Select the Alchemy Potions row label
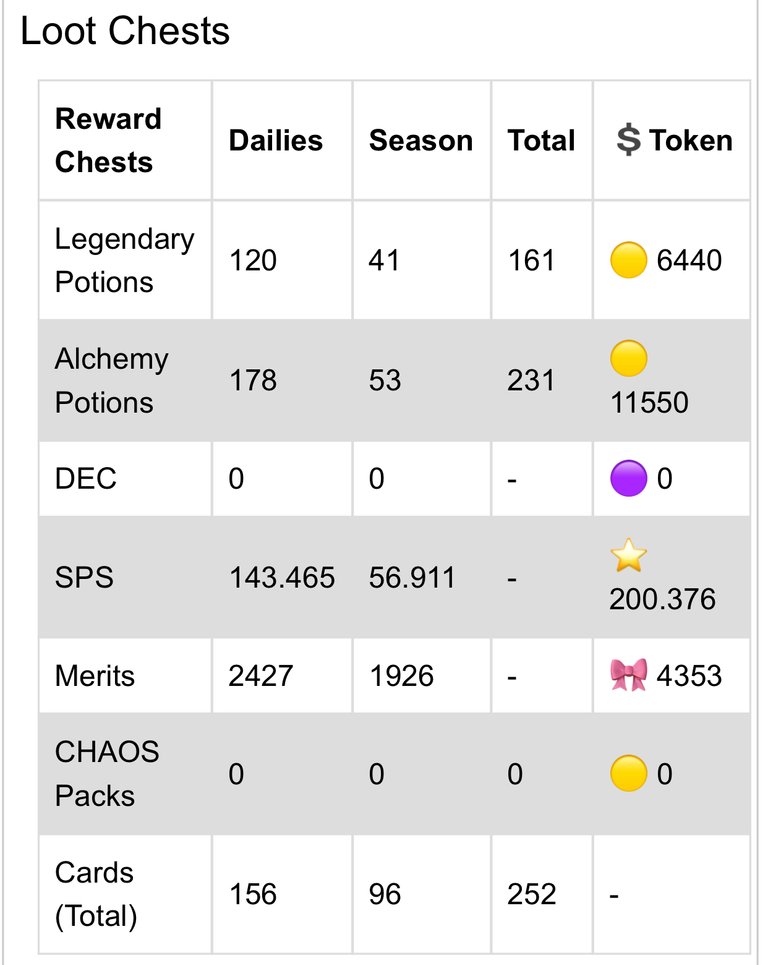Image resolution: width=768 pixels, height=965 pixels. pyautogui.click(x=111, y=380)
